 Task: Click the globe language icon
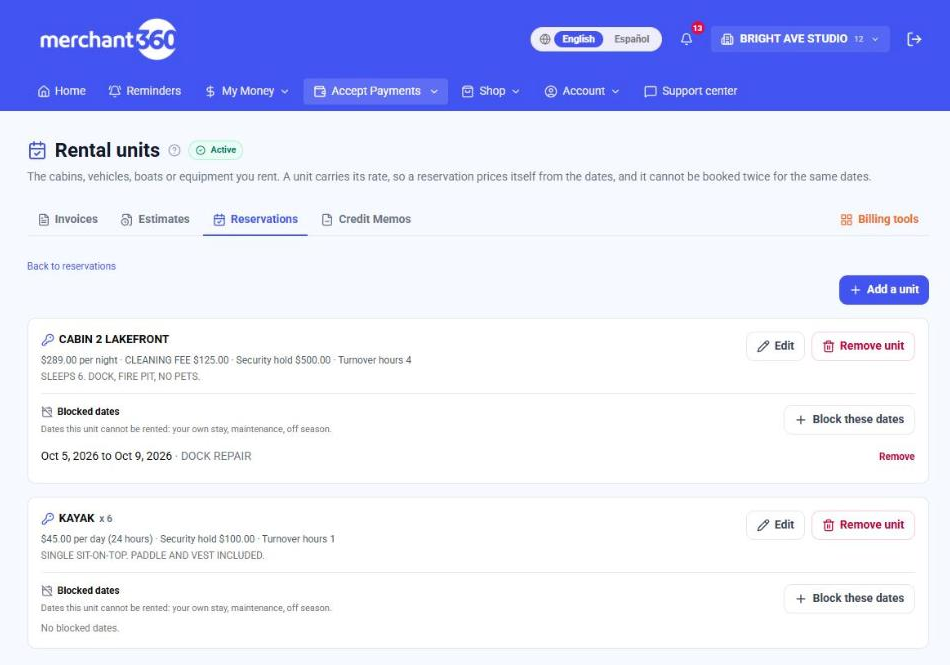point(545,39)
